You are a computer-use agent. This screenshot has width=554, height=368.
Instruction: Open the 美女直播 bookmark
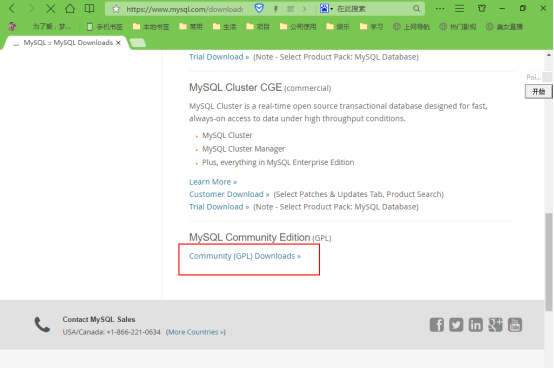coord(504,27)
